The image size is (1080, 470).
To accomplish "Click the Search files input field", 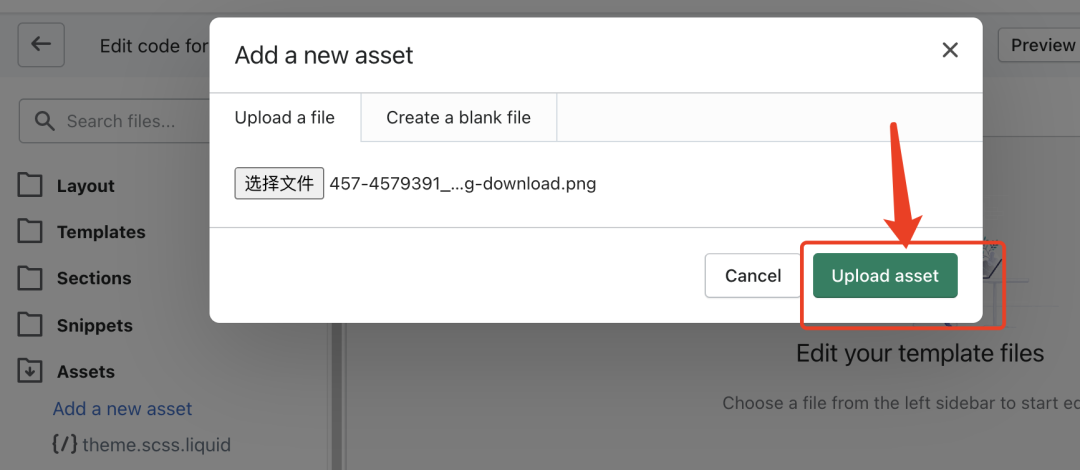I will (x=114, y=121).
